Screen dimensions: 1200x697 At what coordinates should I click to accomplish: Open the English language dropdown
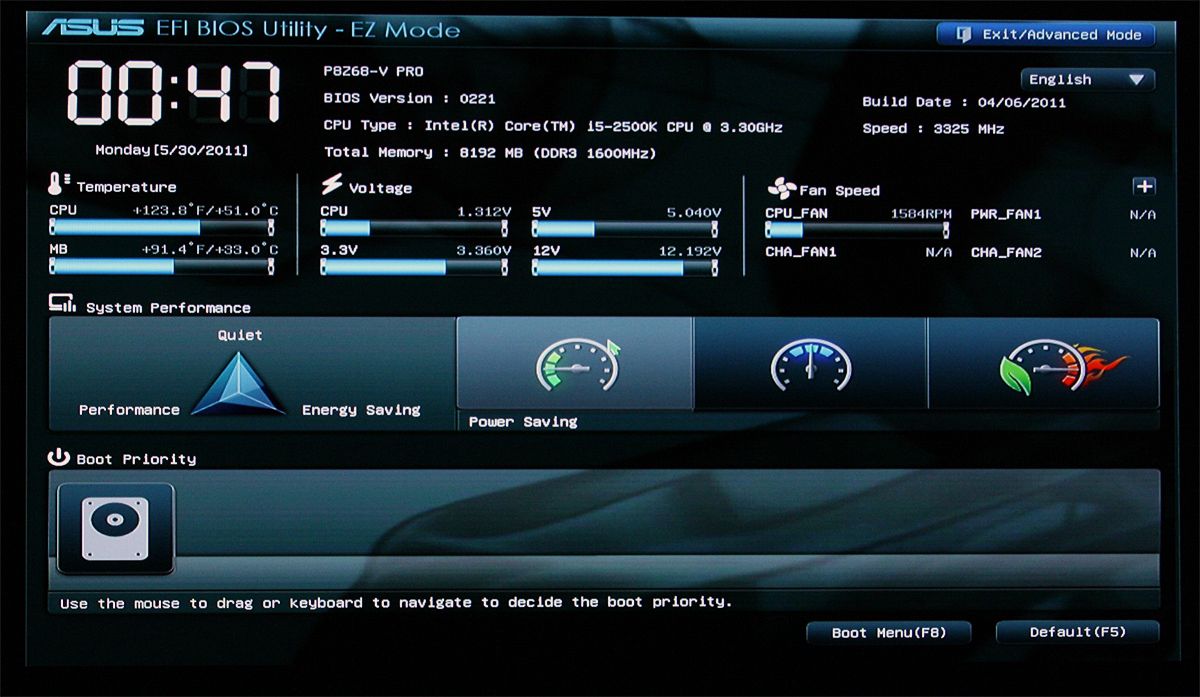click(1087, 79)
